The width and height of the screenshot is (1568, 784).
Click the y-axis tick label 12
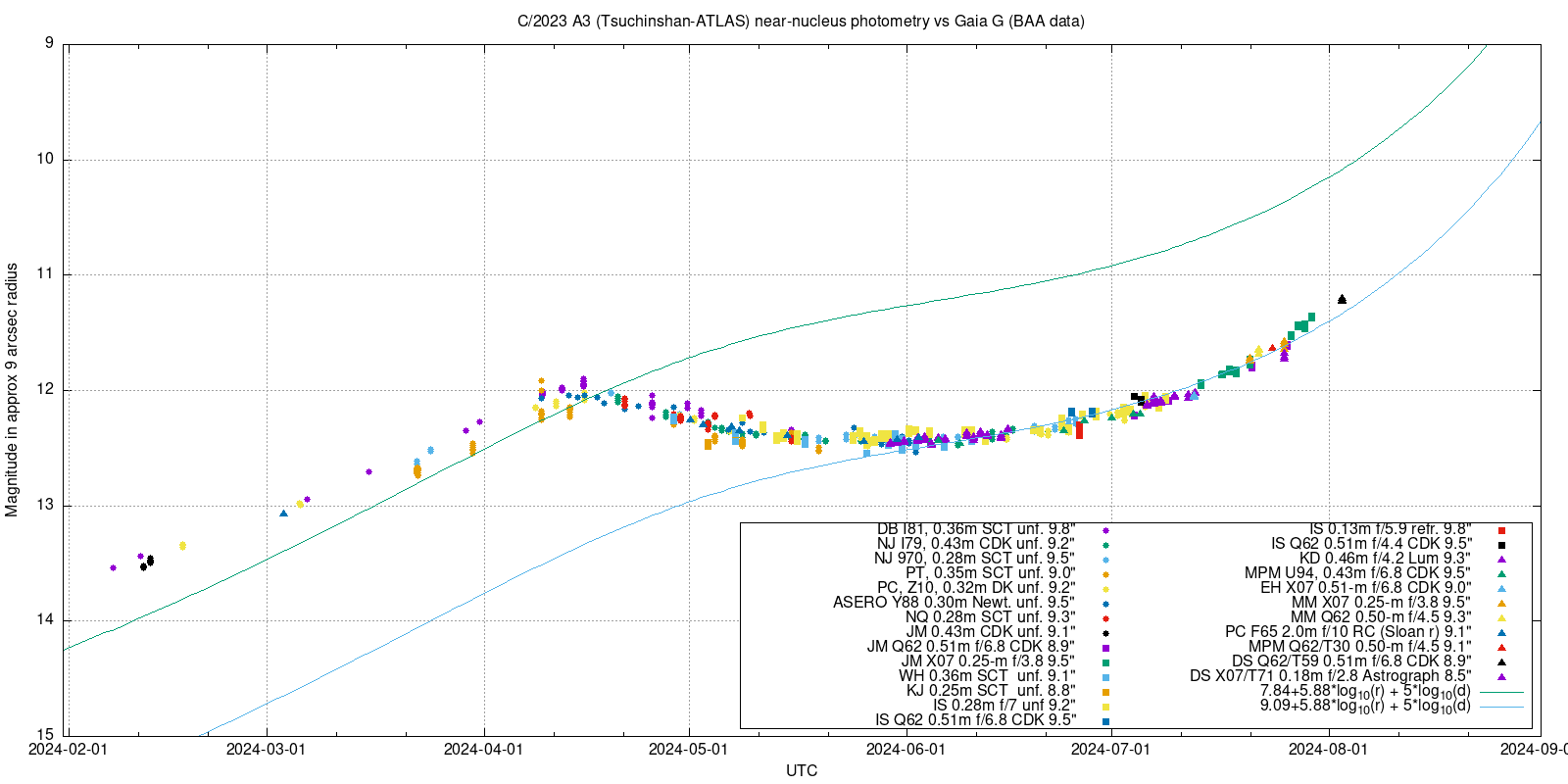(47, 390)
